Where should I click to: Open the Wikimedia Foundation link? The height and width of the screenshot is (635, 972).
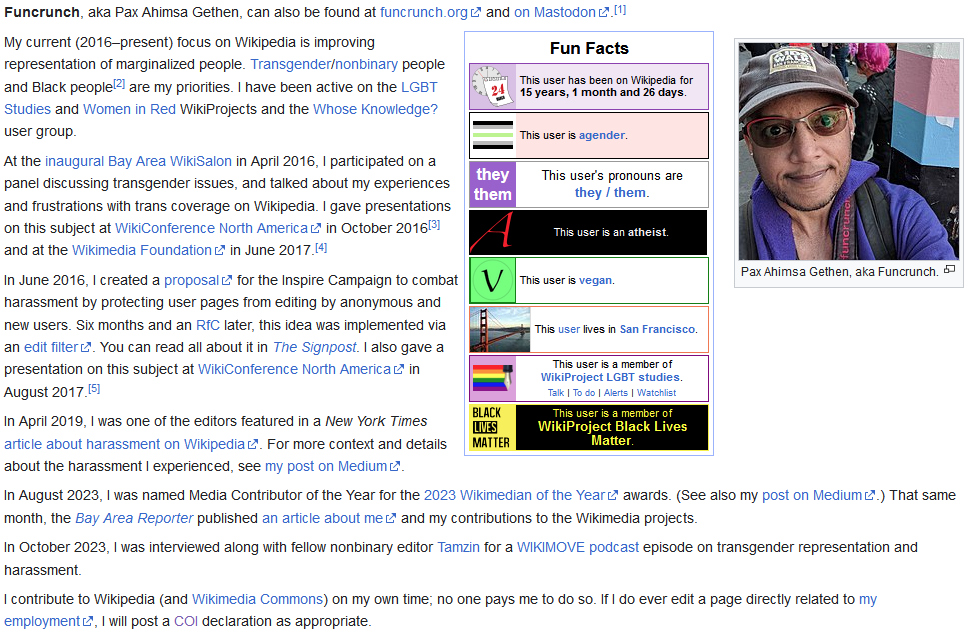click(x=148, y=251)
